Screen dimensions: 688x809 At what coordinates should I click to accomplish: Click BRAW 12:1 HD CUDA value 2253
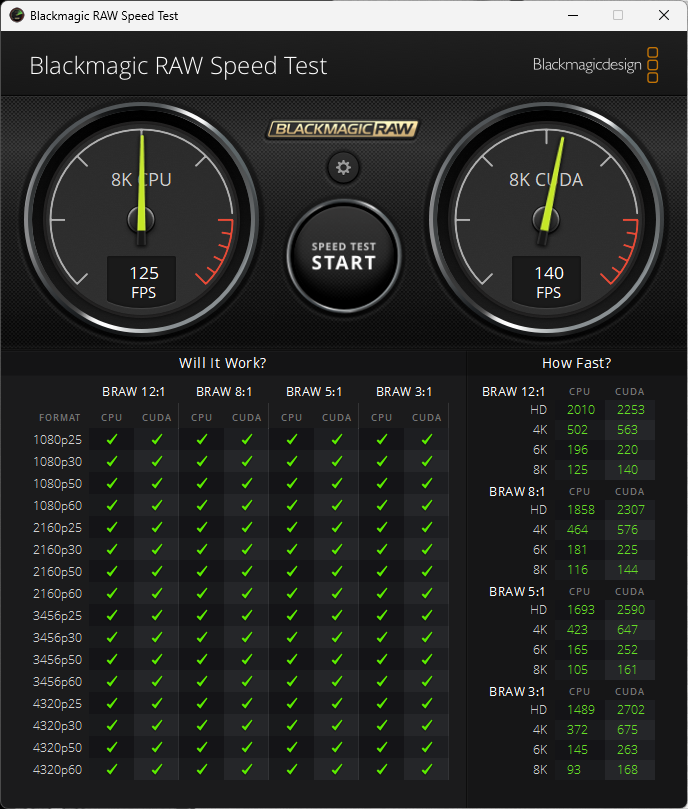click(631, 410)
